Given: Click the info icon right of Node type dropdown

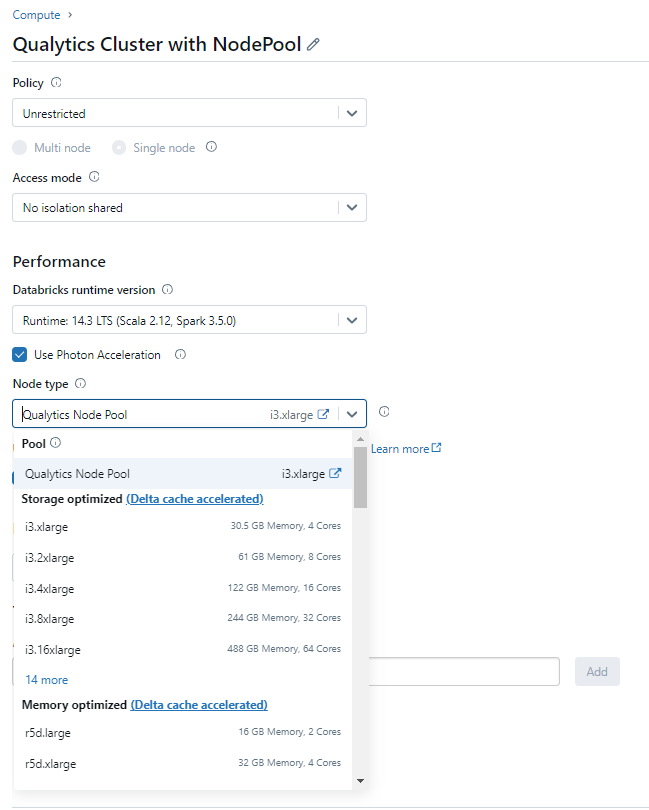Looking at the screenshot, I should (383, 412).
